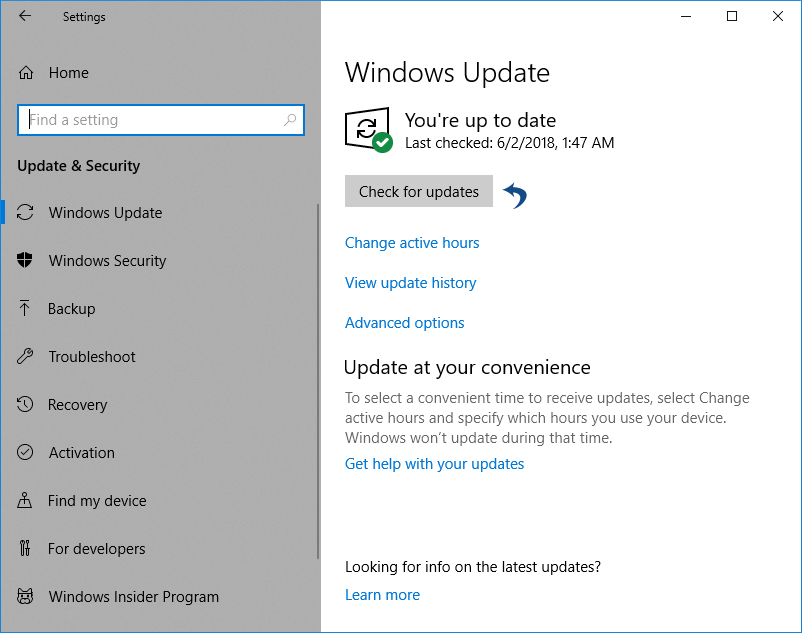Click the Activation checkmark circle icon

coord(25,453)
